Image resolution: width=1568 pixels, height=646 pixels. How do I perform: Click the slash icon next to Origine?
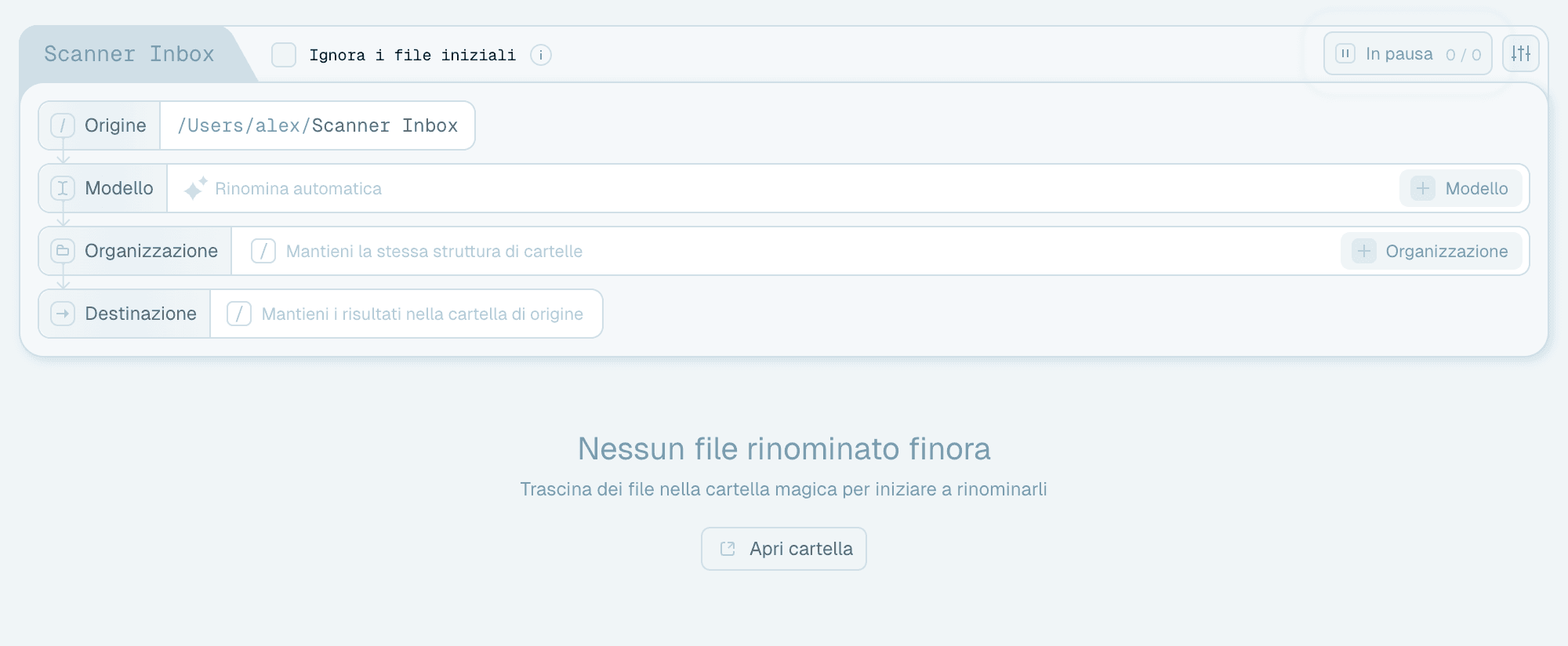coord(63,125)
